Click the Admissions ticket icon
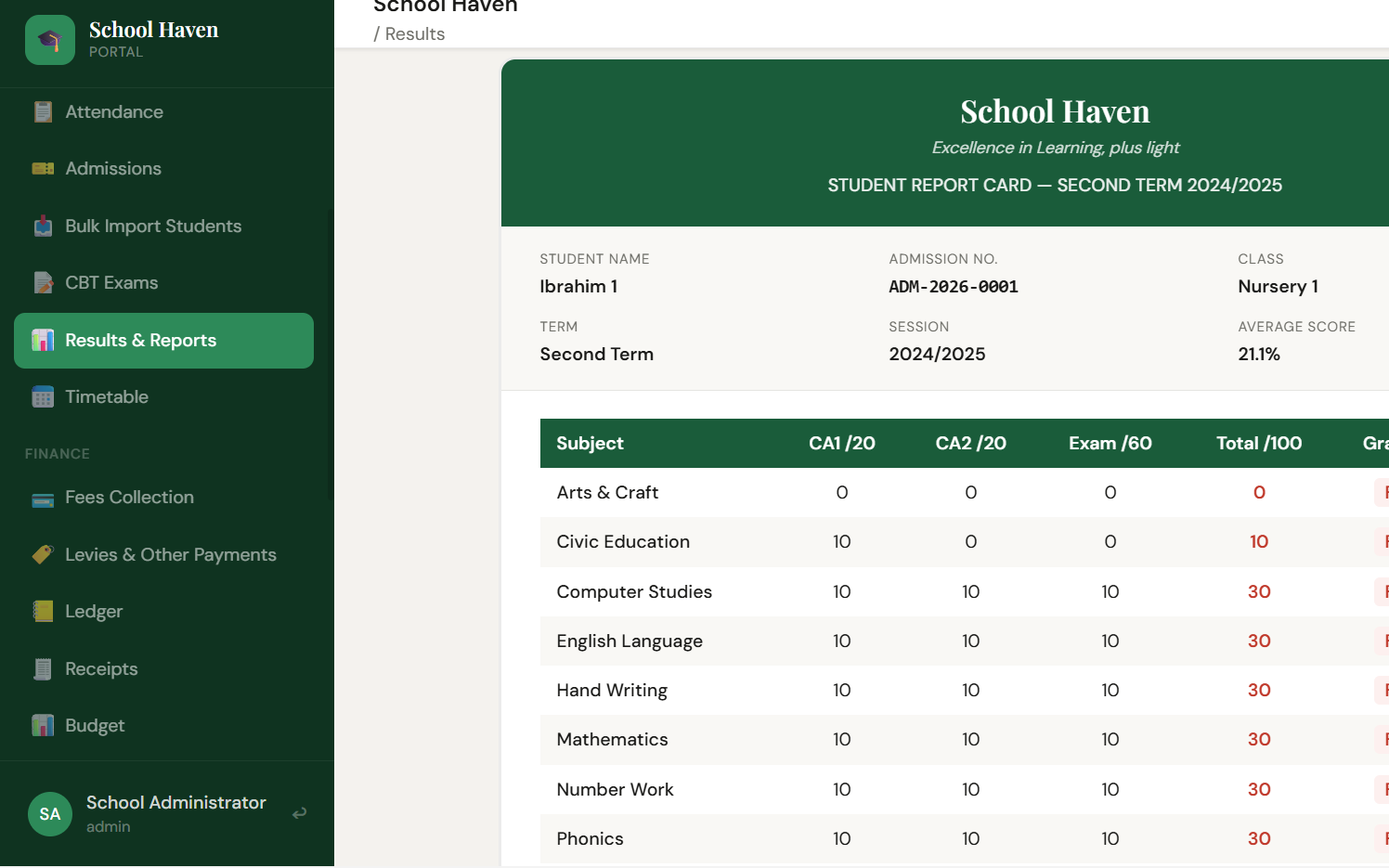 pos(43,169)
